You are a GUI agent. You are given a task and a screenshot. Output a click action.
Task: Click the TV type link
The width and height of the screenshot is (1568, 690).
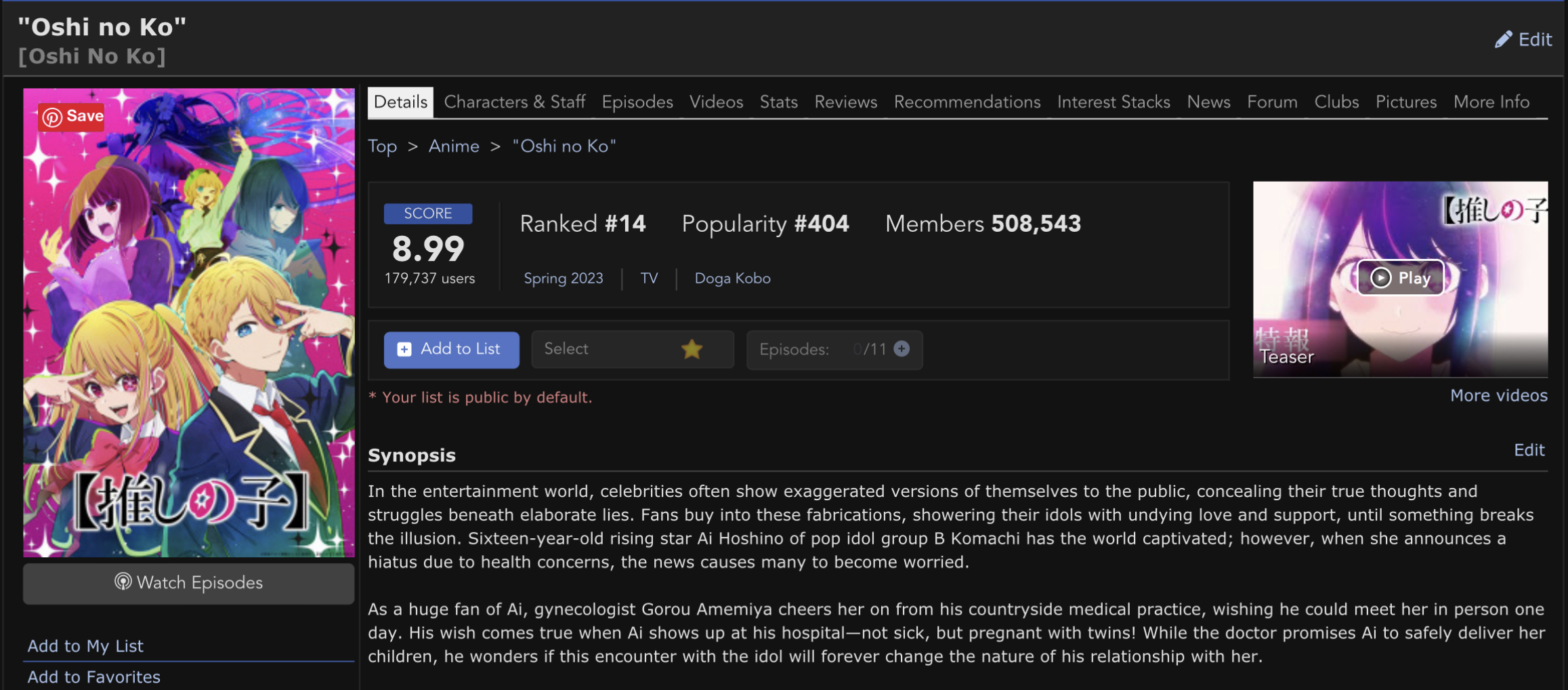point(649,279)
